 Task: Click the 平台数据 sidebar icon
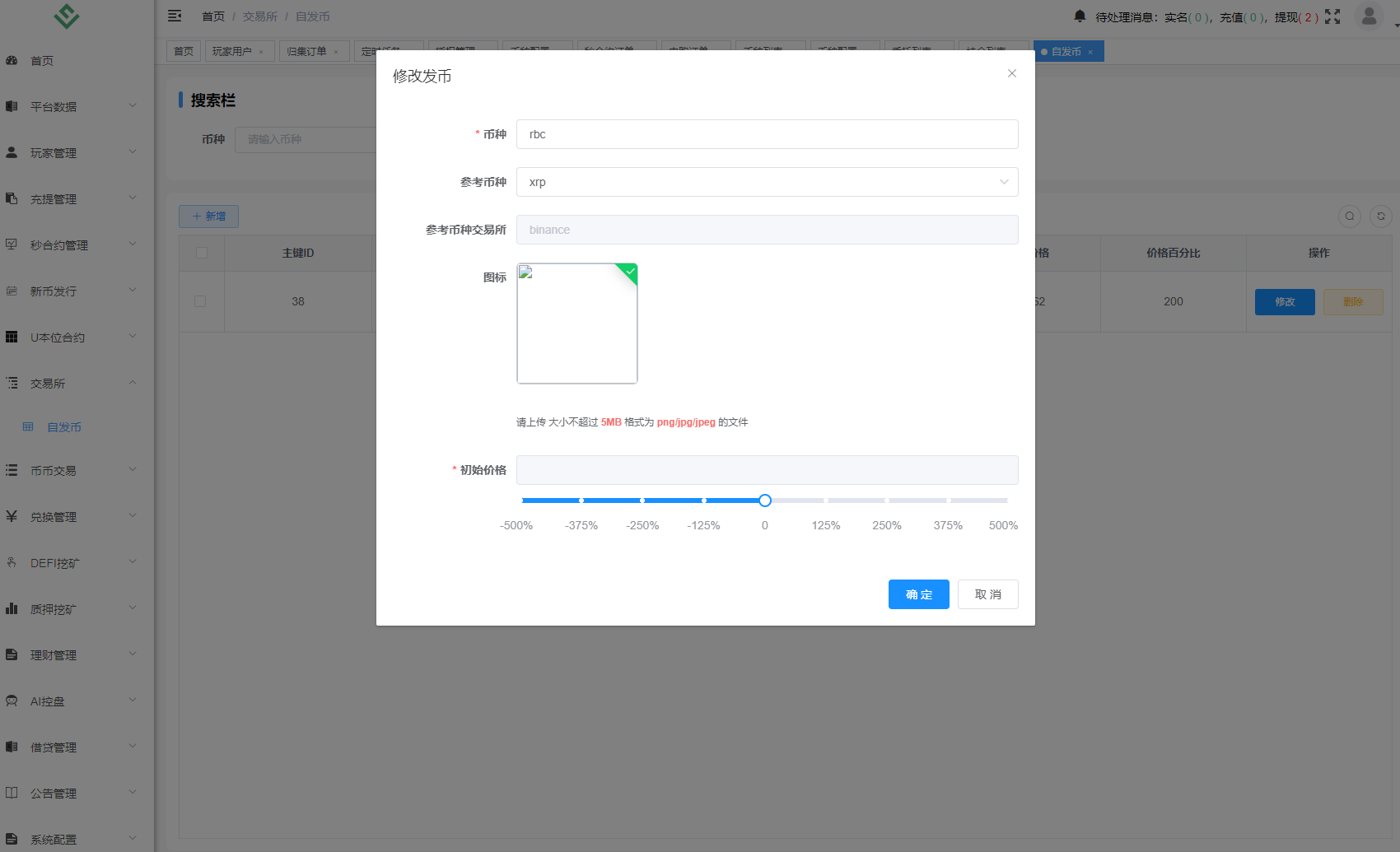point(12,106)
